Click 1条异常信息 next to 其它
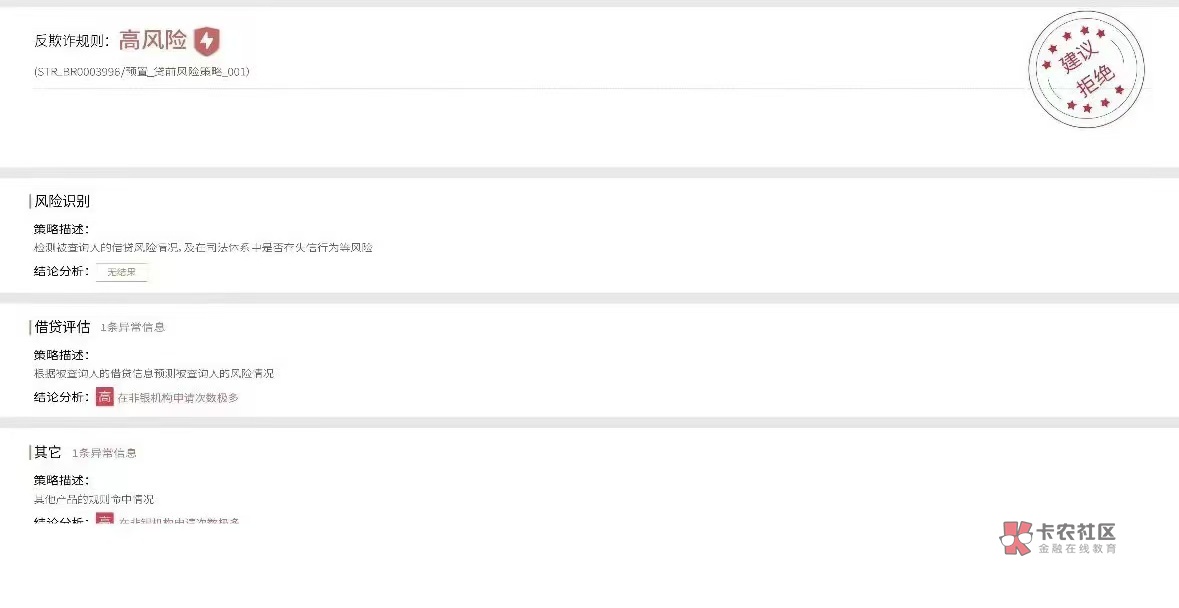The image size is (1179, 608). pyautogui.click(x=104, y=454)
